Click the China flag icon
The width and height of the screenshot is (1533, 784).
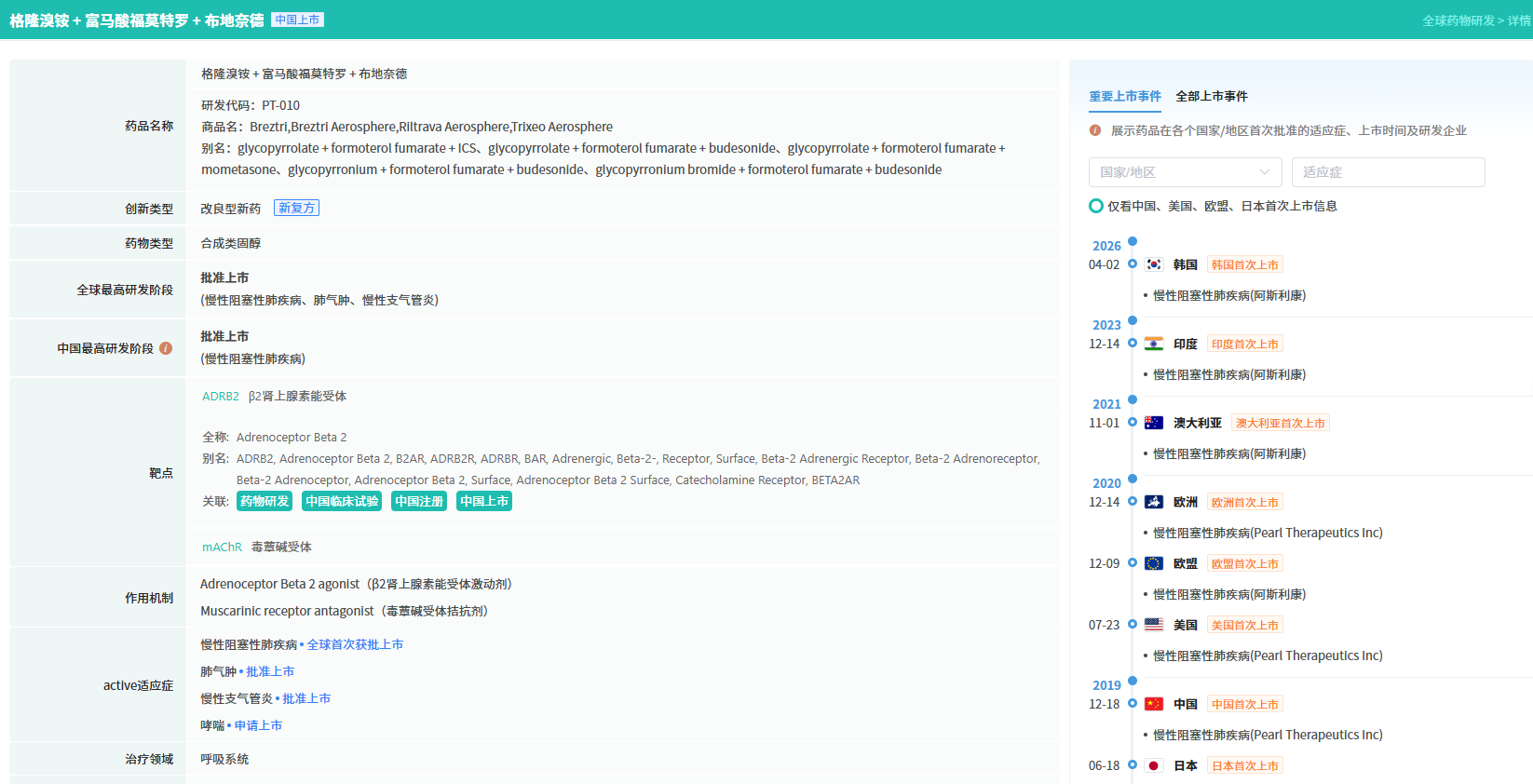pos(1154,704)
